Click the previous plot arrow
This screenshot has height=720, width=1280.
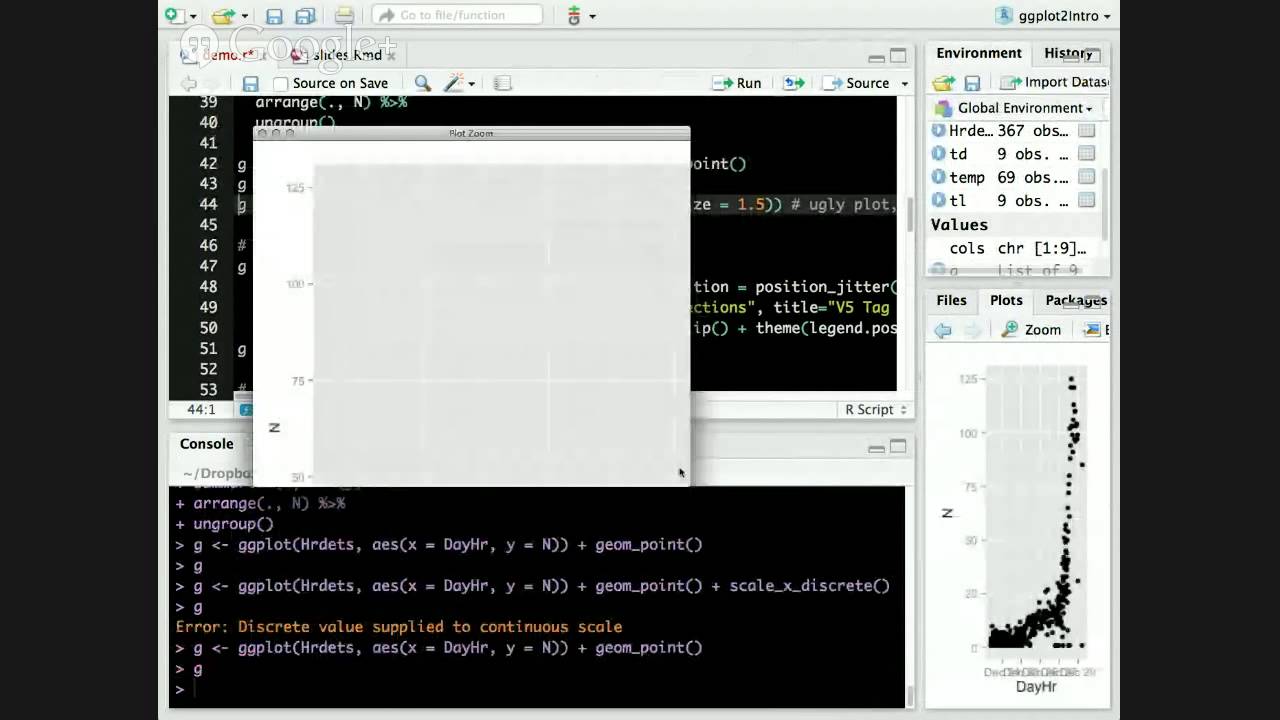click(x=943, y=329)
